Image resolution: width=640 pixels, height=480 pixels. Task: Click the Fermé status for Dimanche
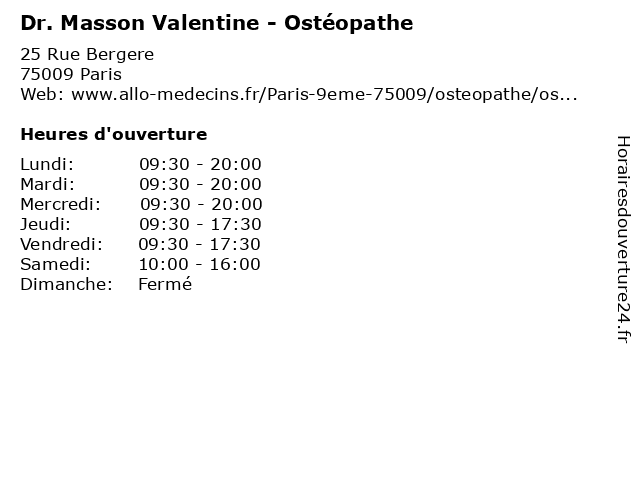pyautogui.click(x=165, y=284)
